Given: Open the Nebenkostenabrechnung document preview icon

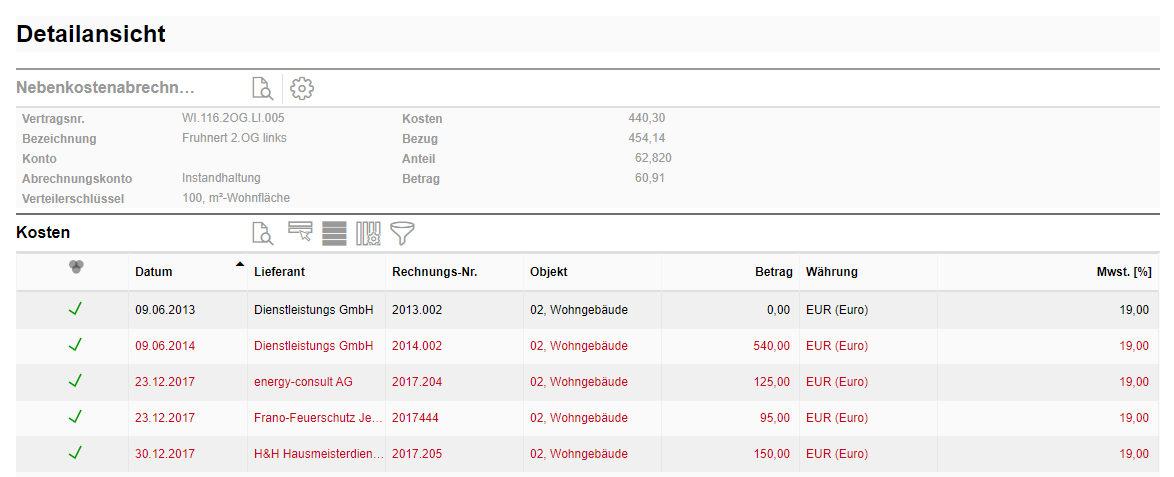Looking at the screenshot, I should pyautogui.click(x=262, y=88).
